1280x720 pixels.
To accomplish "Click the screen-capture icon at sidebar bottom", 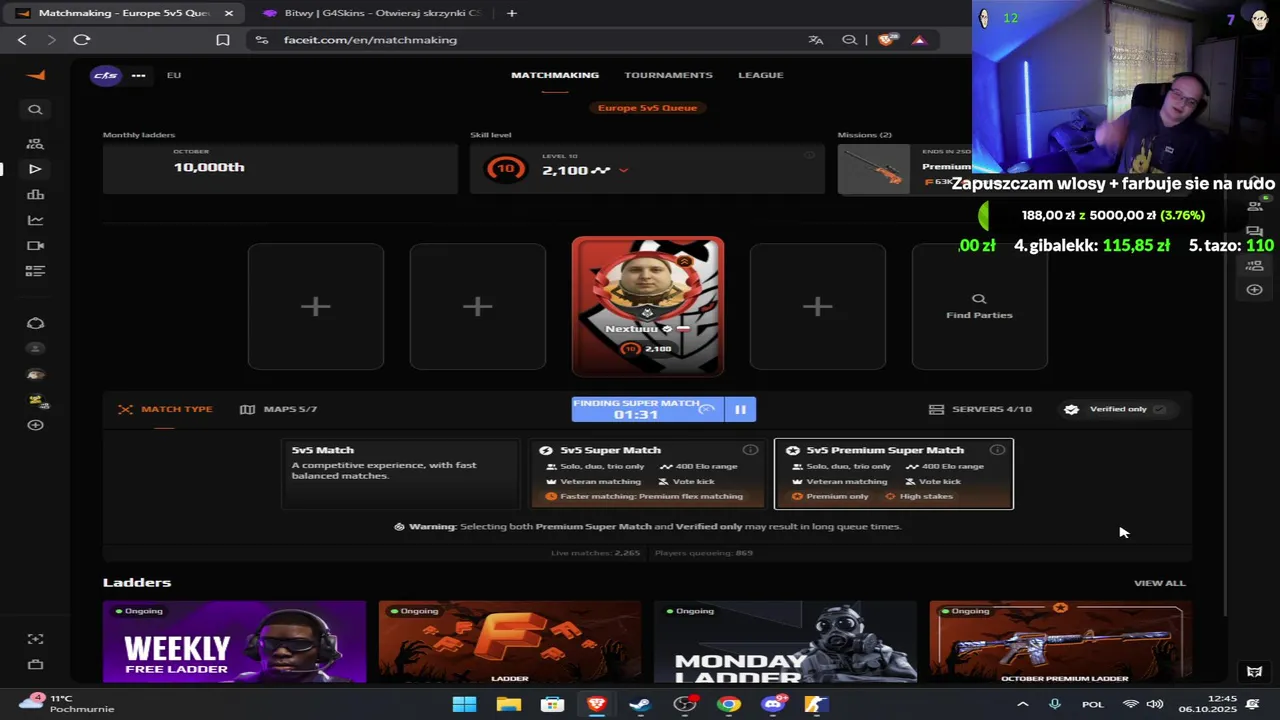I will pyautogui.click(x=35, y=639).
